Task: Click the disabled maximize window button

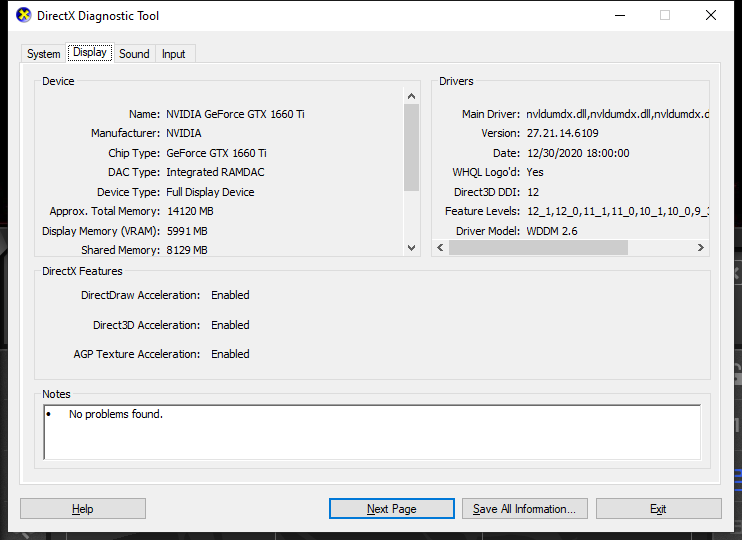Action: coord(665,16)
